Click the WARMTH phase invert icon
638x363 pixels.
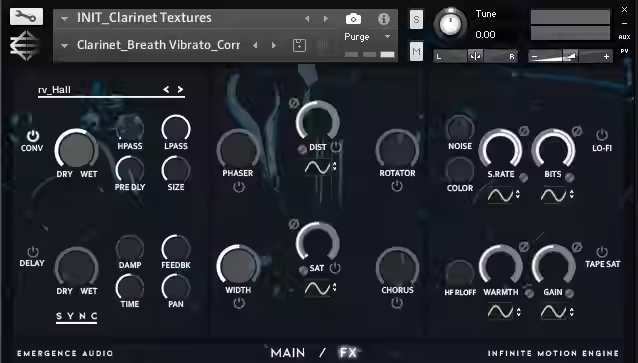[524, 247]
